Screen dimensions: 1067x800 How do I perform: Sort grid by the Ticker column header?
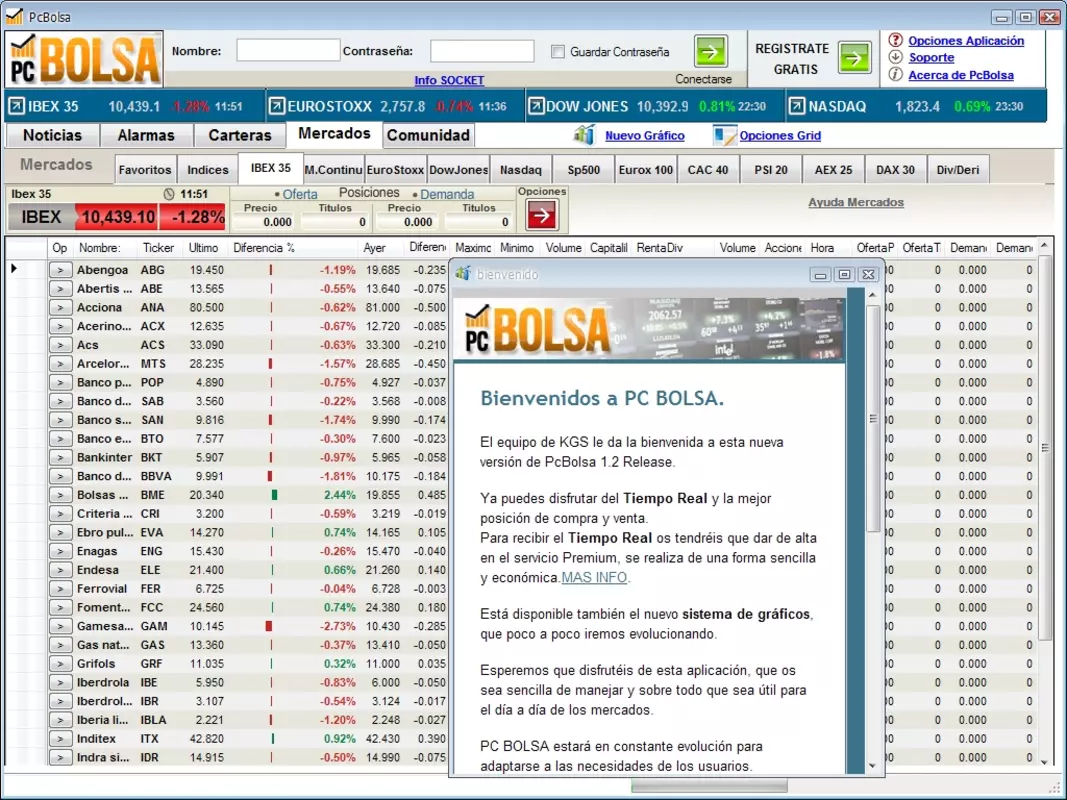point(158,248)
